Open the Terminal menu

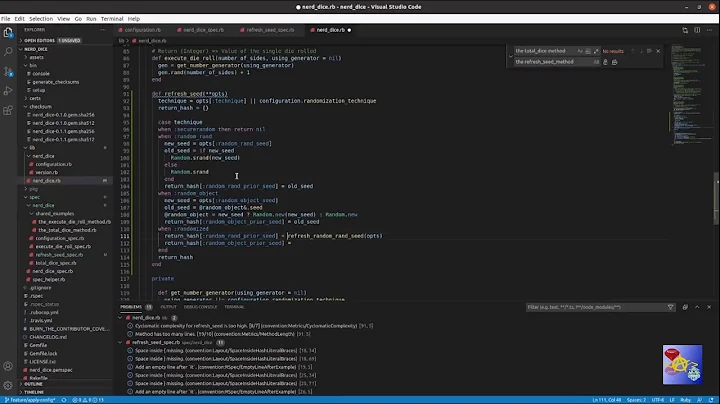[x=112, y=19]
